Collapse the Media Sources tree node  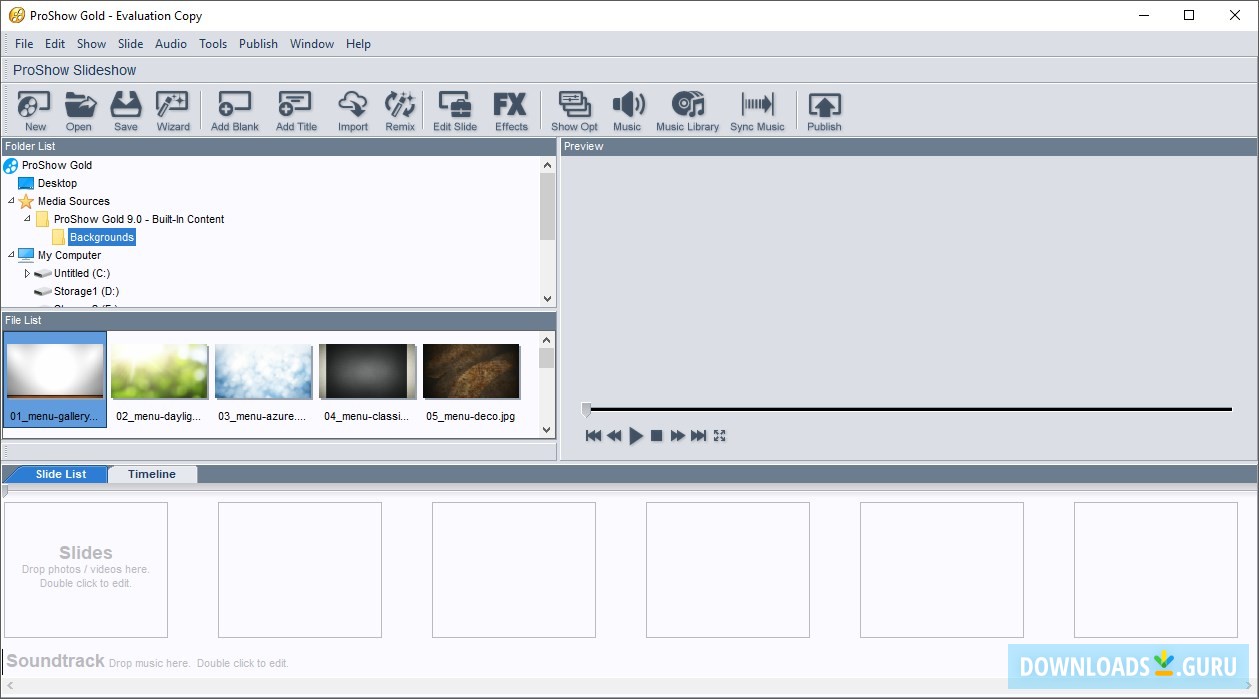(x=11, y=201)
